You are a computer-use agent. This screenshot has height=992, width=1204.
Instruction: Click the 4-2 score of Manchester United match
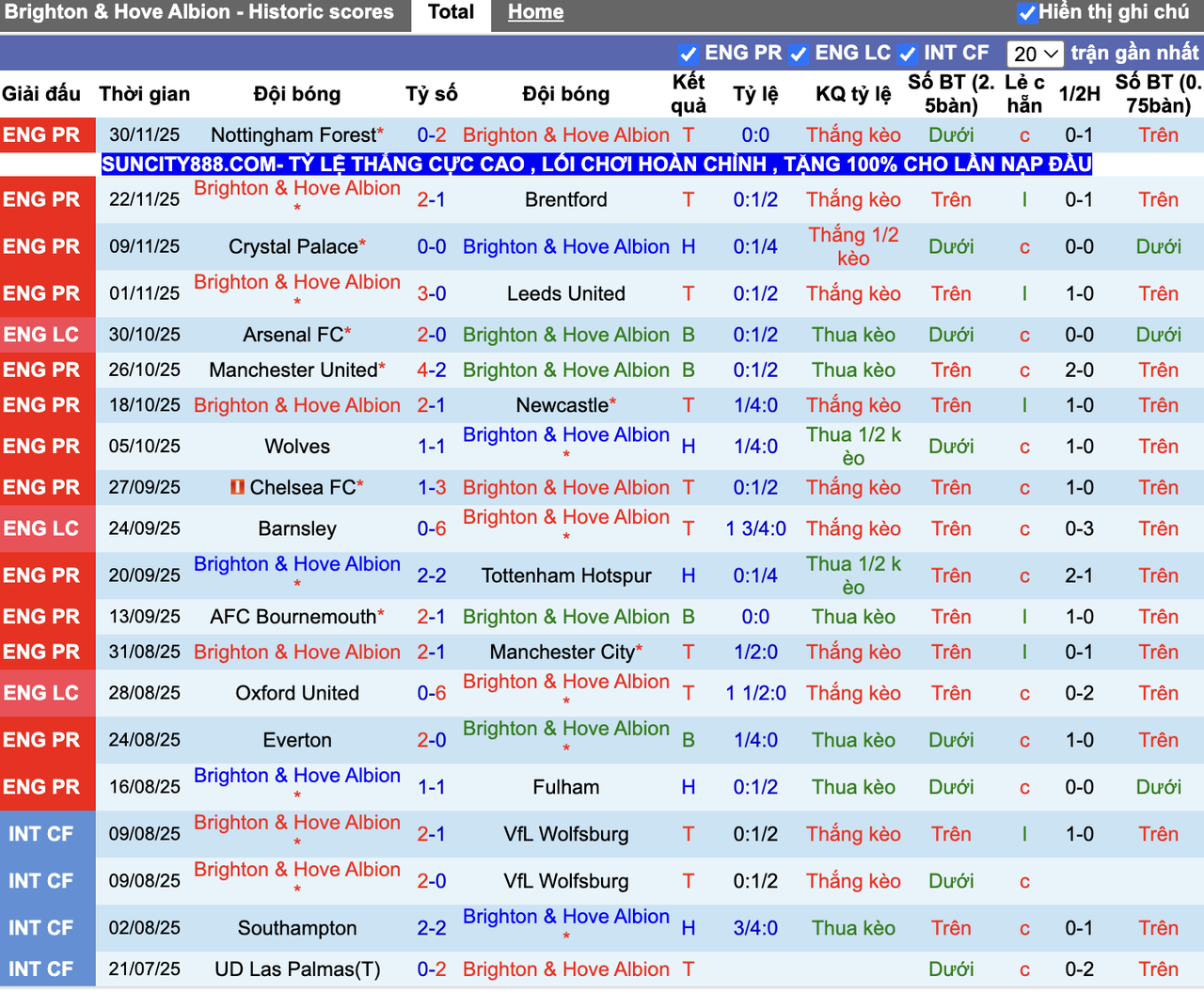[432, 370]
